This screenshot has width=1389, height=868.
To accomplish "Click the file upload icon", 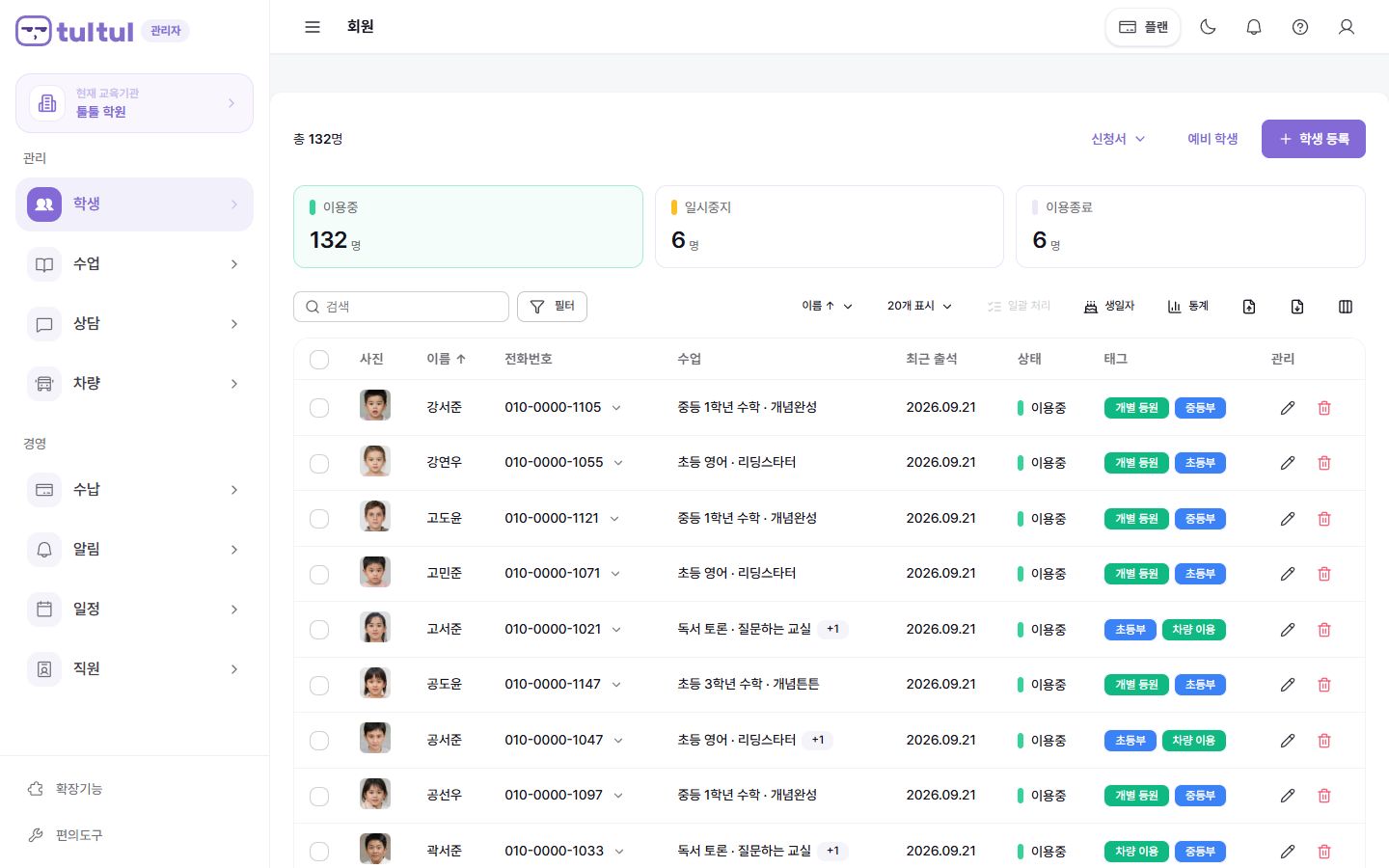I will click(1249, 307).
